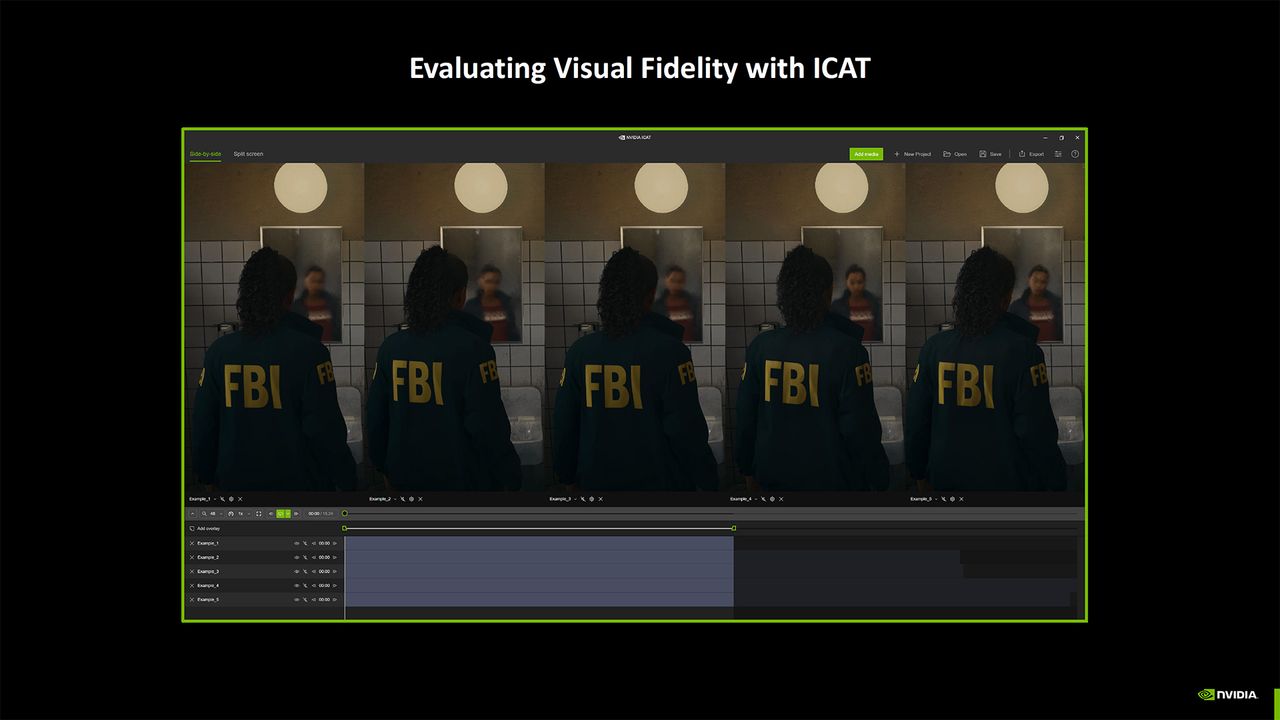Click the playhead handle on the seek bar
Viewport: 1280px width, 720px height.
click(345, 513)
